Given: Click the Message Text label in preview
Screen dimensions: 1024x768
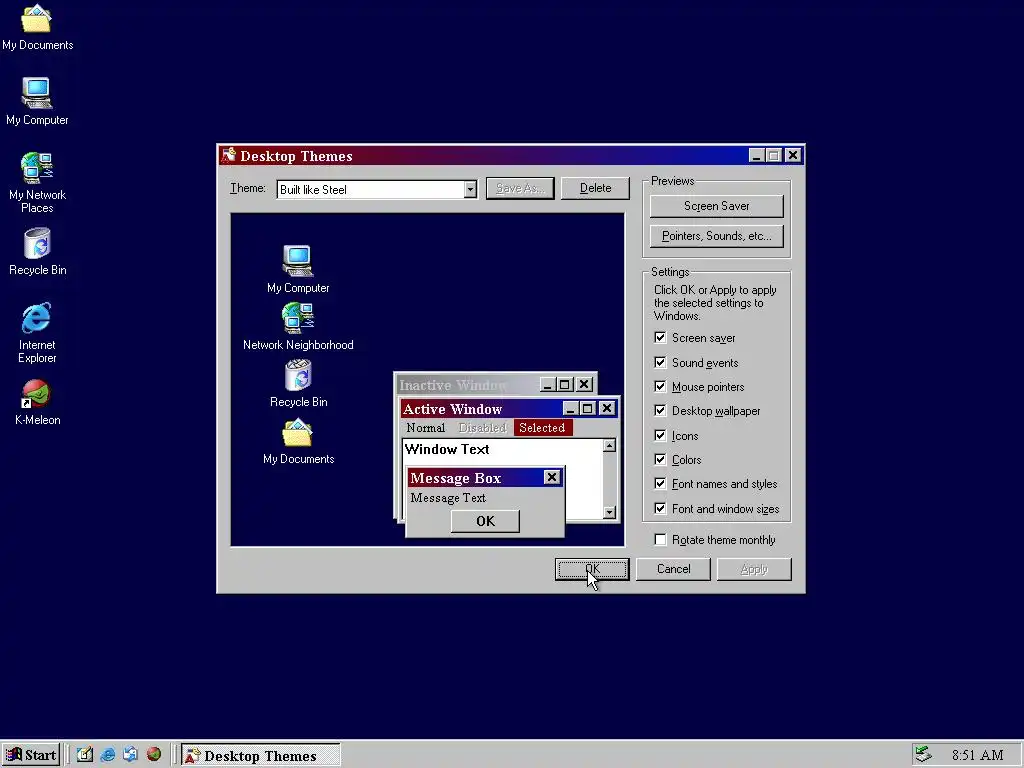Looking at the screenshot, I should pos(448,498).
